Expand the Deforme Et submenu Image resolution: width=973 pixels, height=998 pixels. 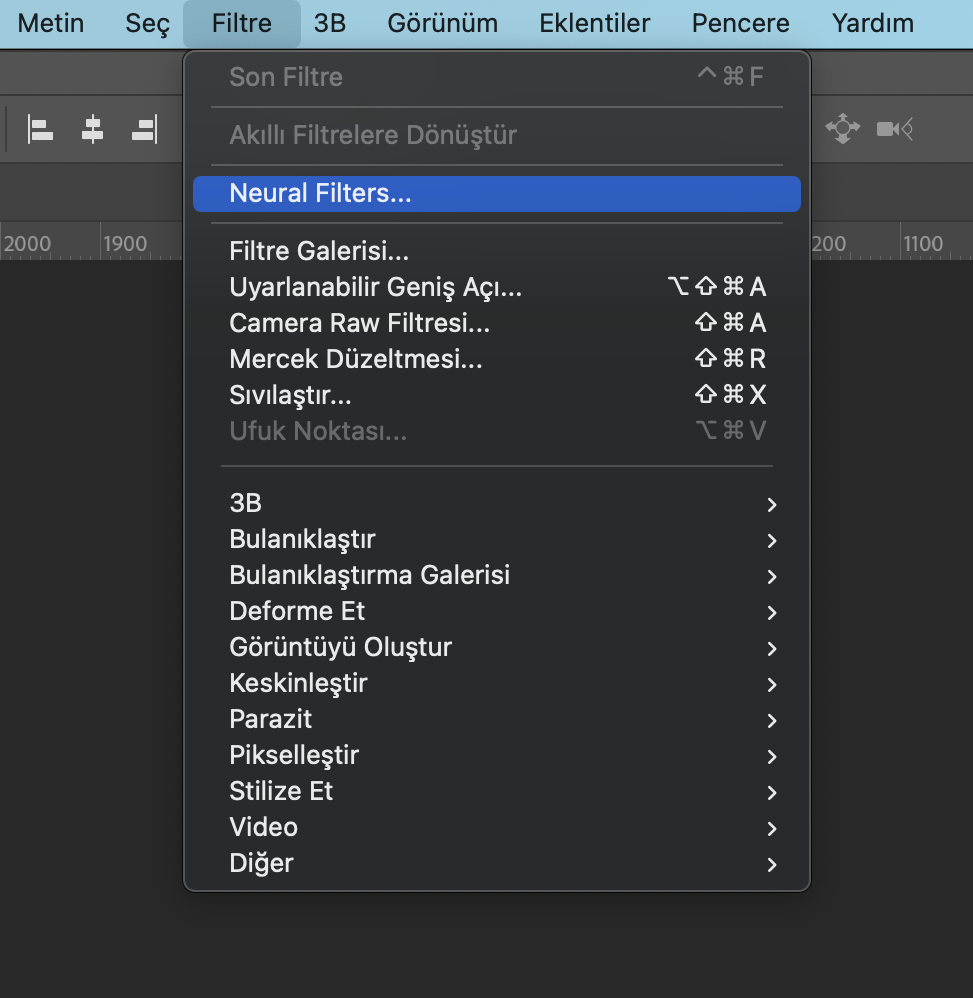[x=297, y=611]
